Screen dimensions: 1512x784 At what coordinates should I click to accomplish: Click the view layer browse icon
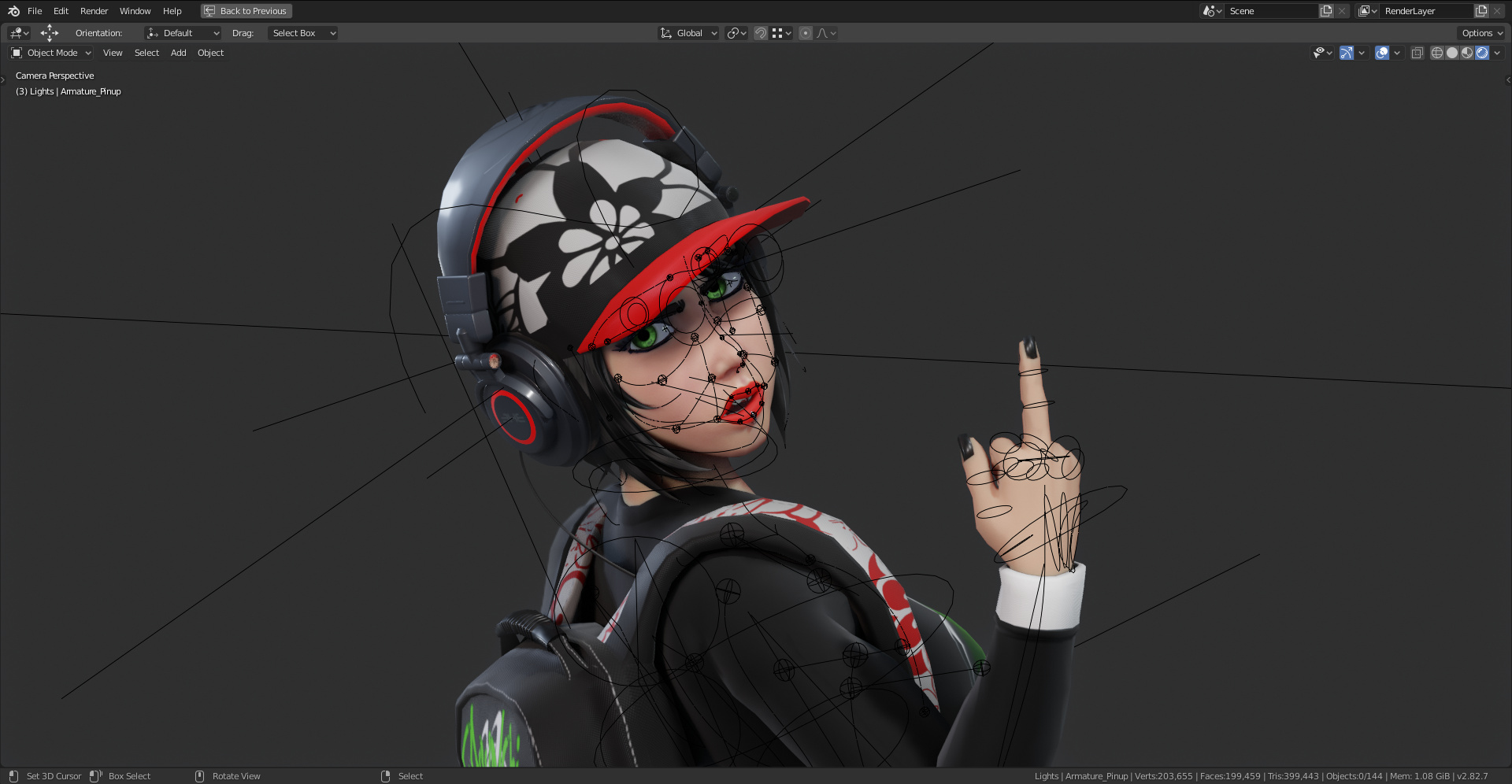pos(1367,11)
